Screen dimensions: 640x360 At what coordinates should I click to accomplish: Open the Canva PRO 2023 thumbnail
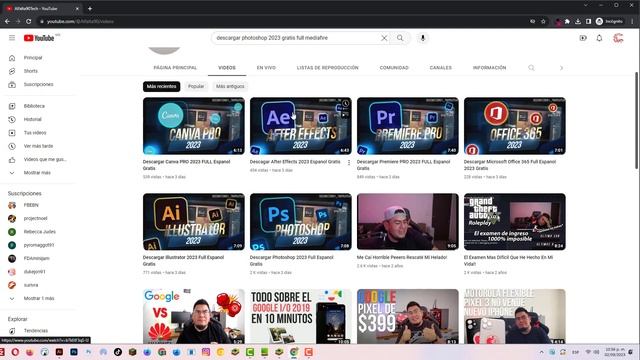tap(194, 126)
